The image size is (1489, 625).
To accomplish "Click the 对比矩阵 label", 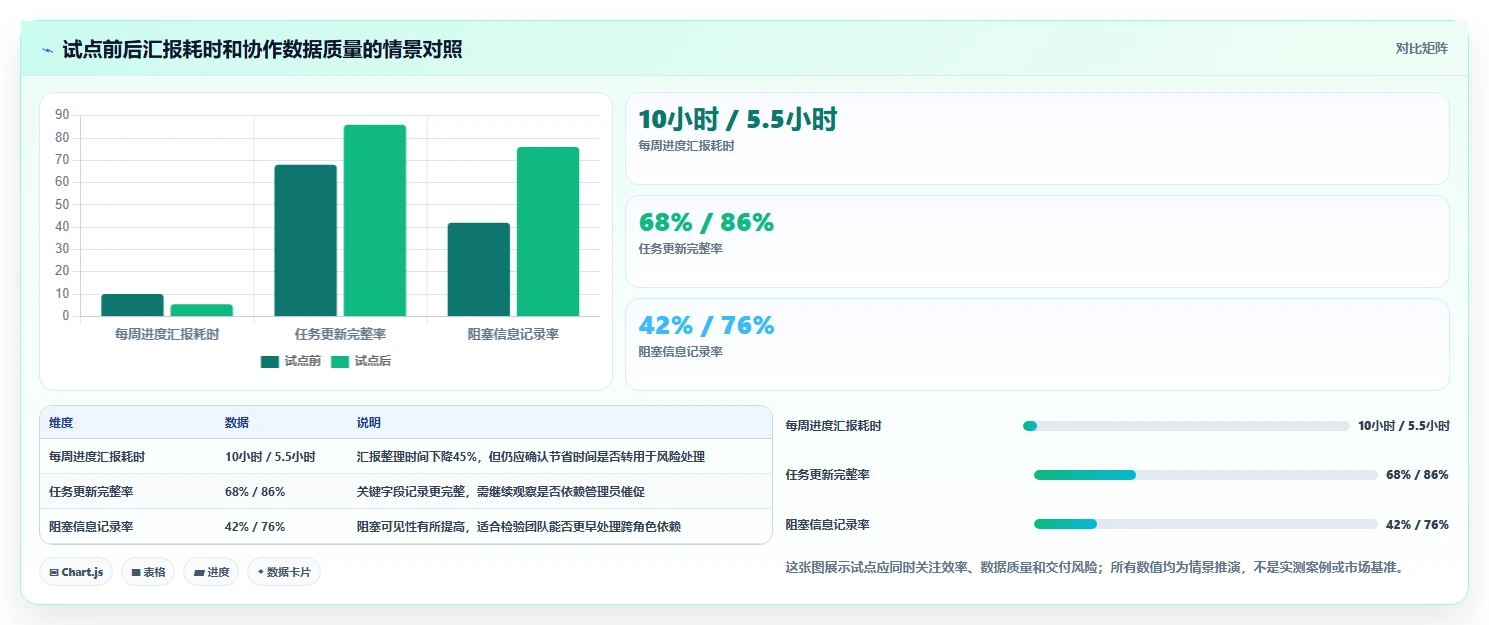I will (1421, 48).
